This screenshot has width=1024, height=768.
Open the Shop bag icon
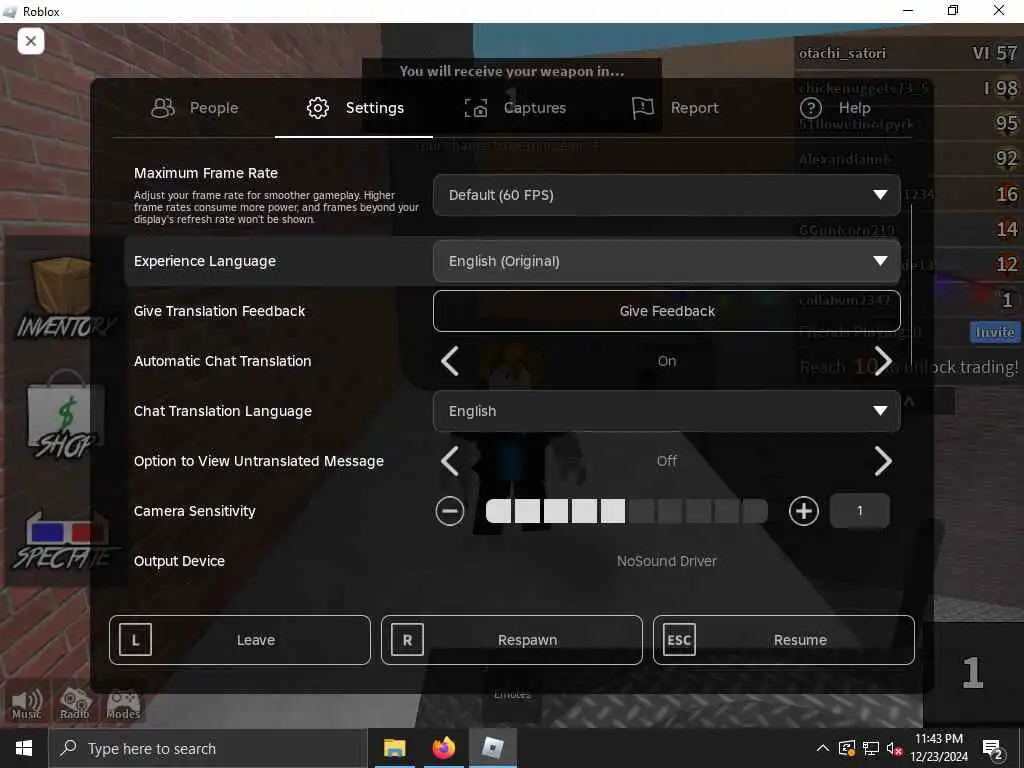click(64, 415)
